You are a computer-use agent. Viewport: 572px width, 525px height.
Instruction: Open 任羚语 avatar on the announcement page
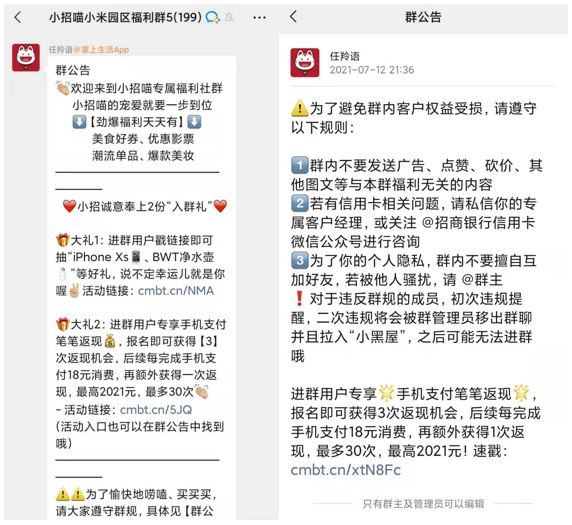[x=305, y=63]
